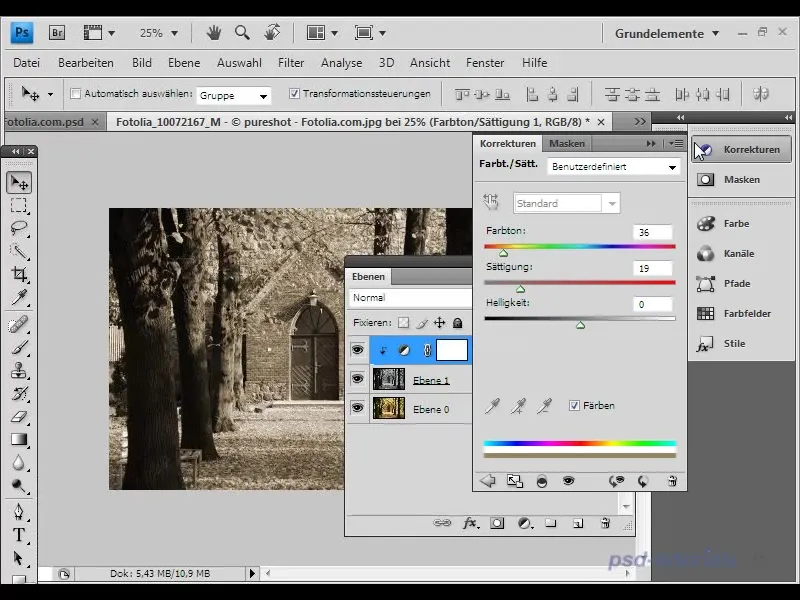Select the Type tool

[19, 535]
